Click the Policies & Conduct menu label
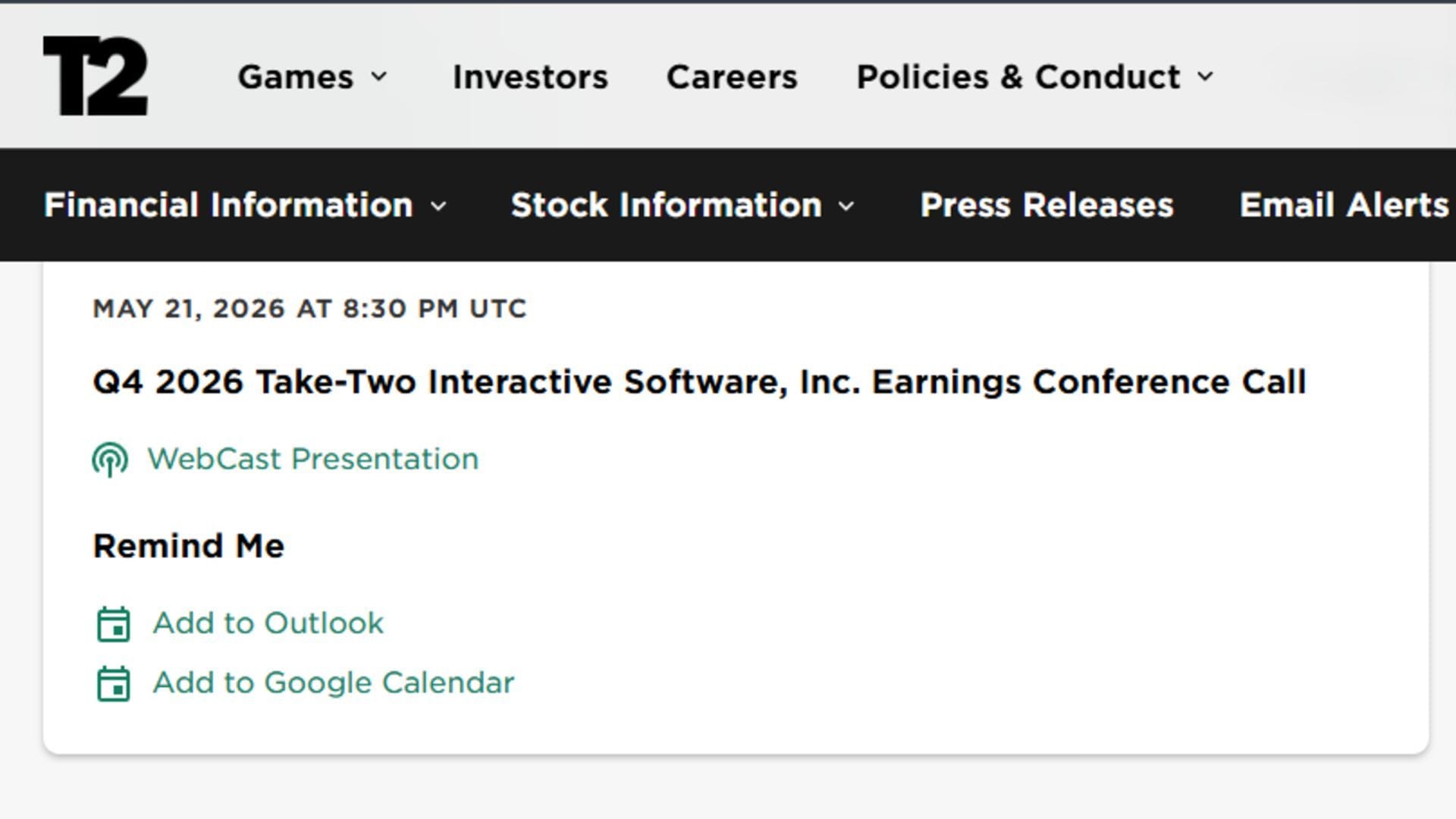The width and height of the screenshot is (1456, 819). 1018,77
